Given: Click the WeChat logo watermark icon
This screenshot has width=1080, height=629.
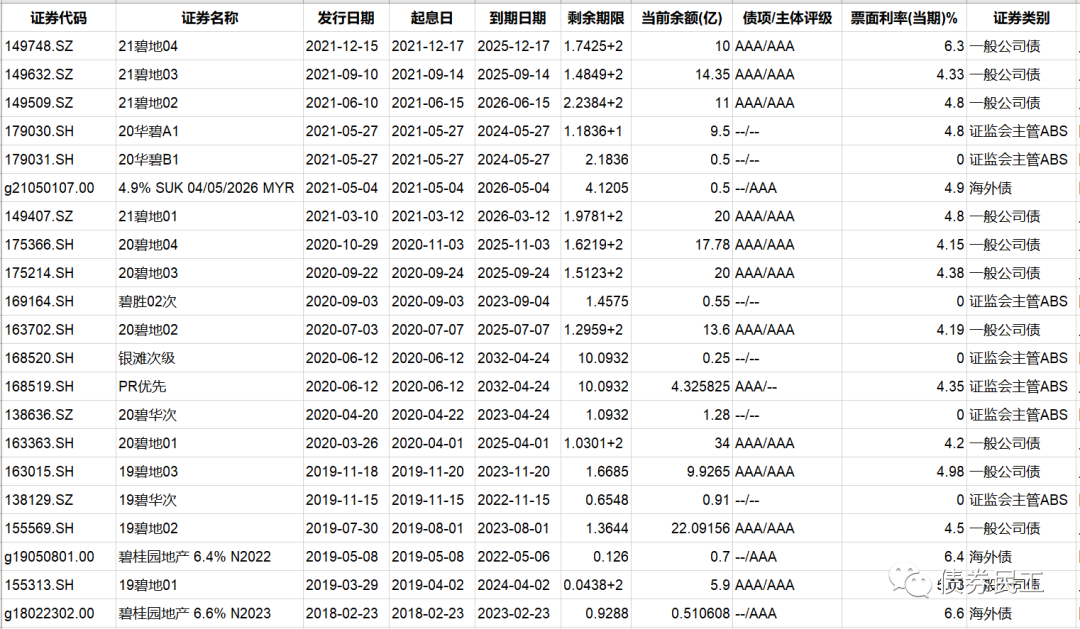Looking at the screenshot, I should coord(913,581).
